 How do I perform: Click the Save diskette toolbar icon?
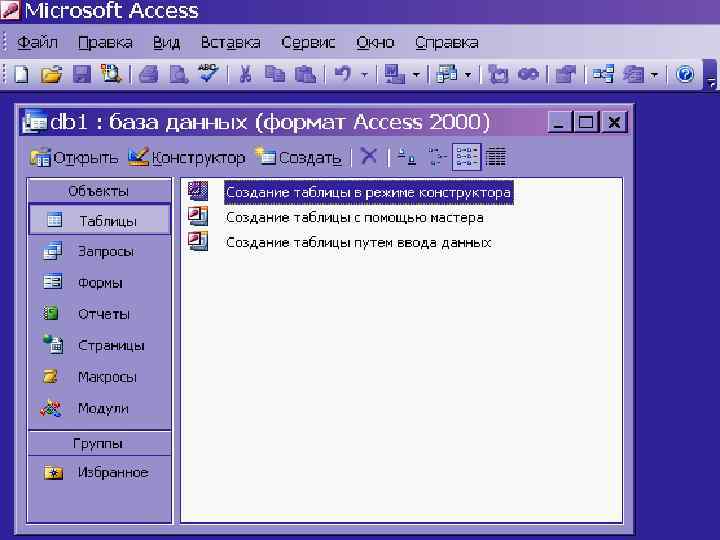point(82,74)
